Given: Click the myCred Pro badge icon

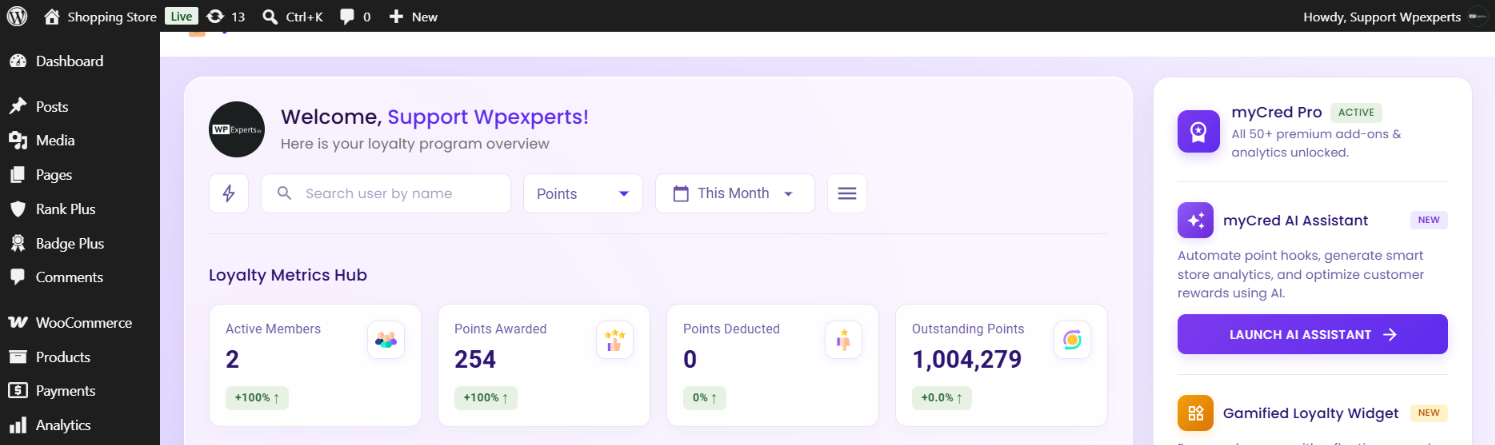Looking at the screenshot, I should (x=1198, y=131).
